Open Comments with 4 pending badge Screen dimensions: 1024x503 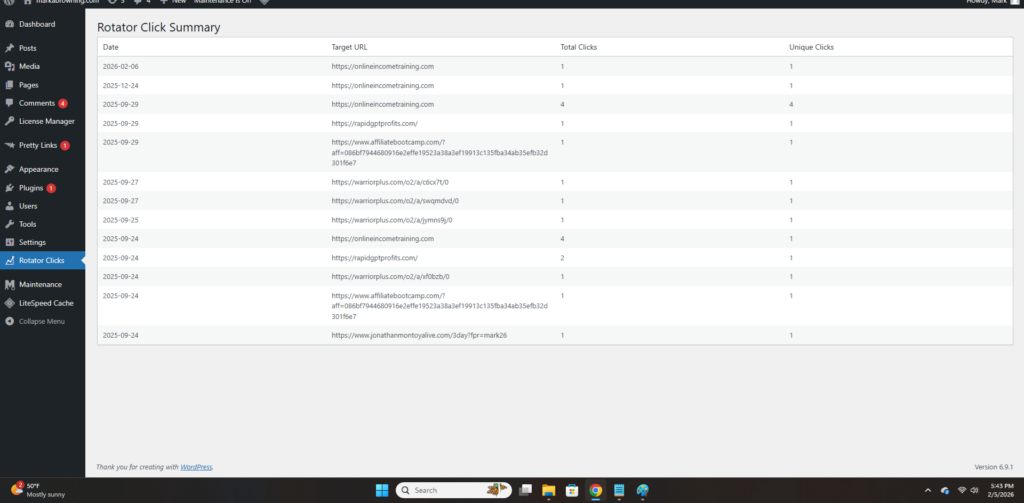[x=38, y=103]
